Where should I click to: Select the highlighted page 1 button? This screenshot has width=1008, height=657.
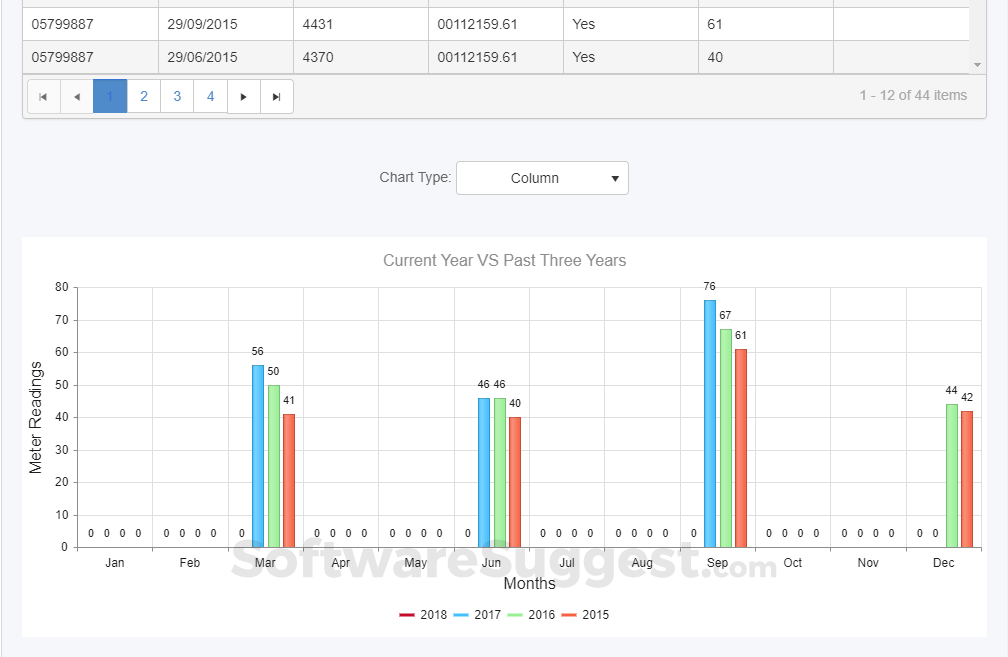pyautogui.click(x=110, y=96)
